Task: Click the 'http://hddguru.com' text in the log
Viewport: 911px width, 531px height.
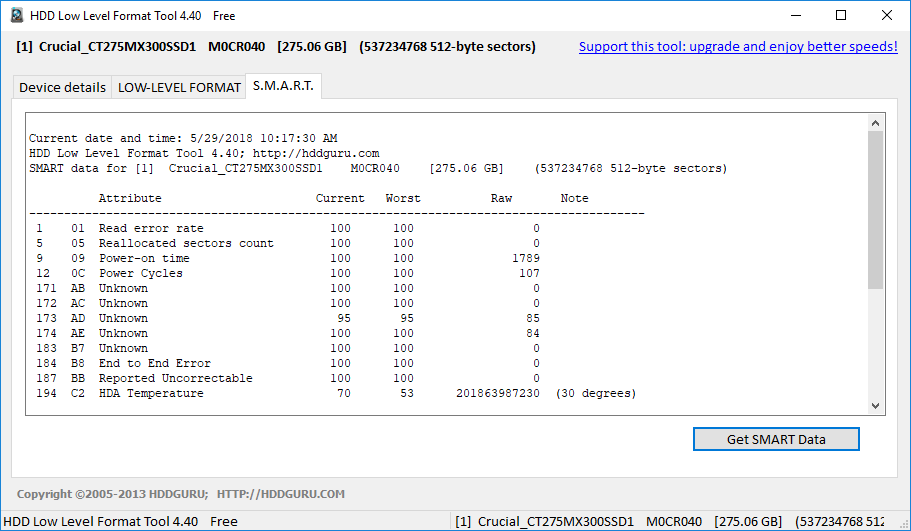Action: [x=316, y=153]
